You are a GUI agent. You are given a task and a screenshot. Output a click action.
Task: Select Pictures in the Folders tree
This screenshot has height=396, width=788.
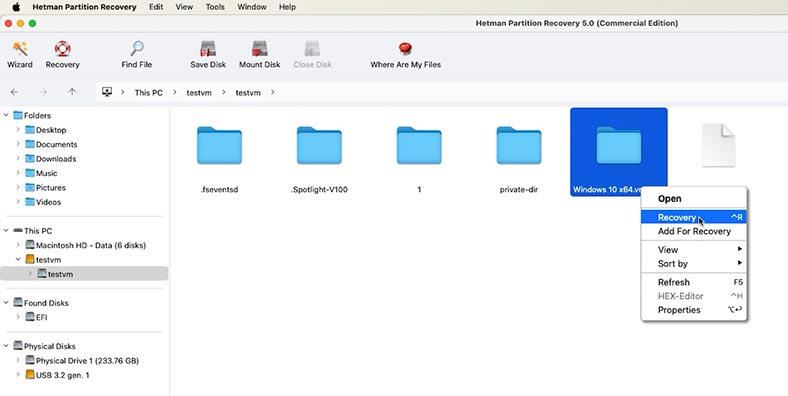pos(51,187)
